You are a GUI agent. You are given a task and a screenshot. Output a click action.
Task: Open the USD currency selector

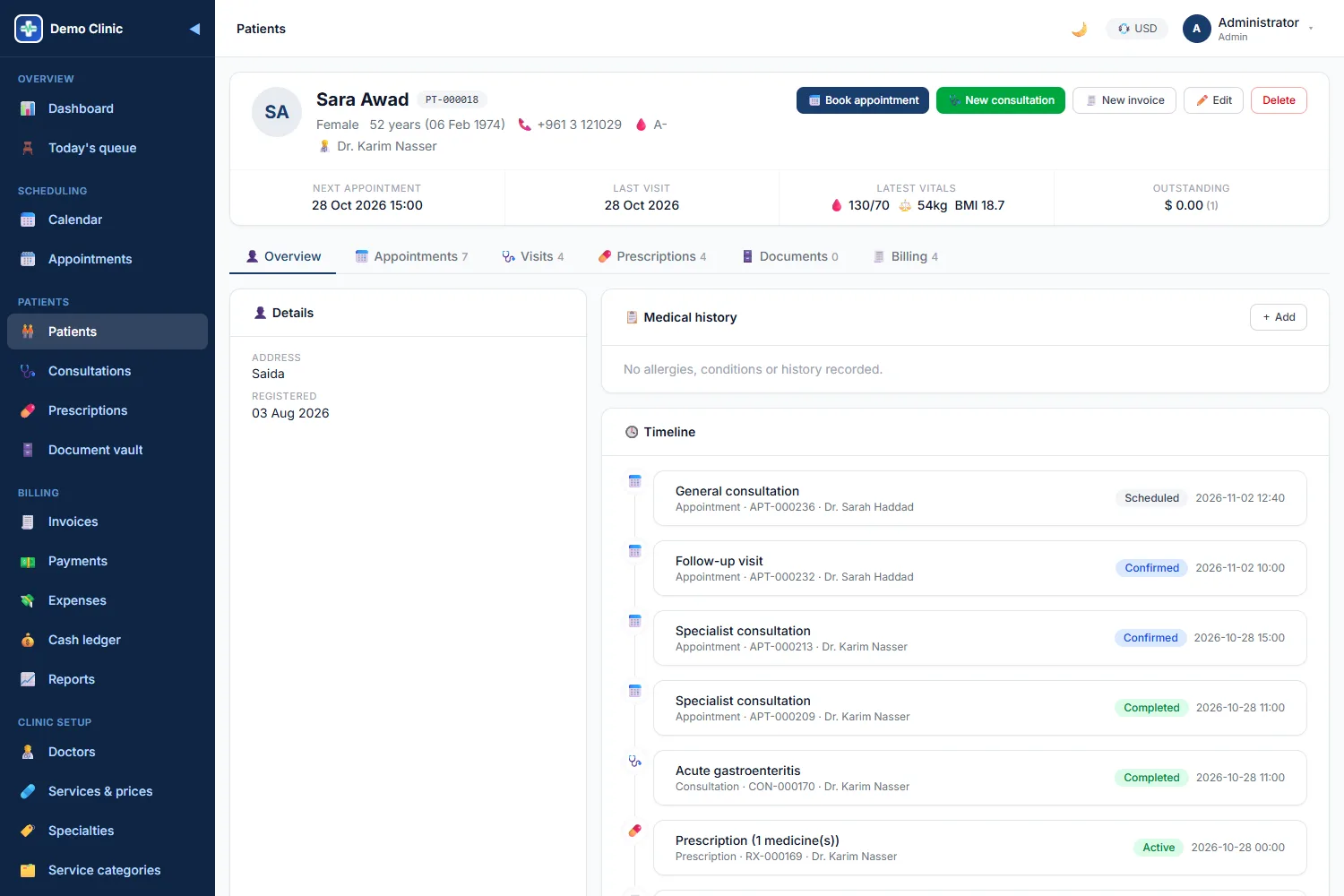[1137, 29]
